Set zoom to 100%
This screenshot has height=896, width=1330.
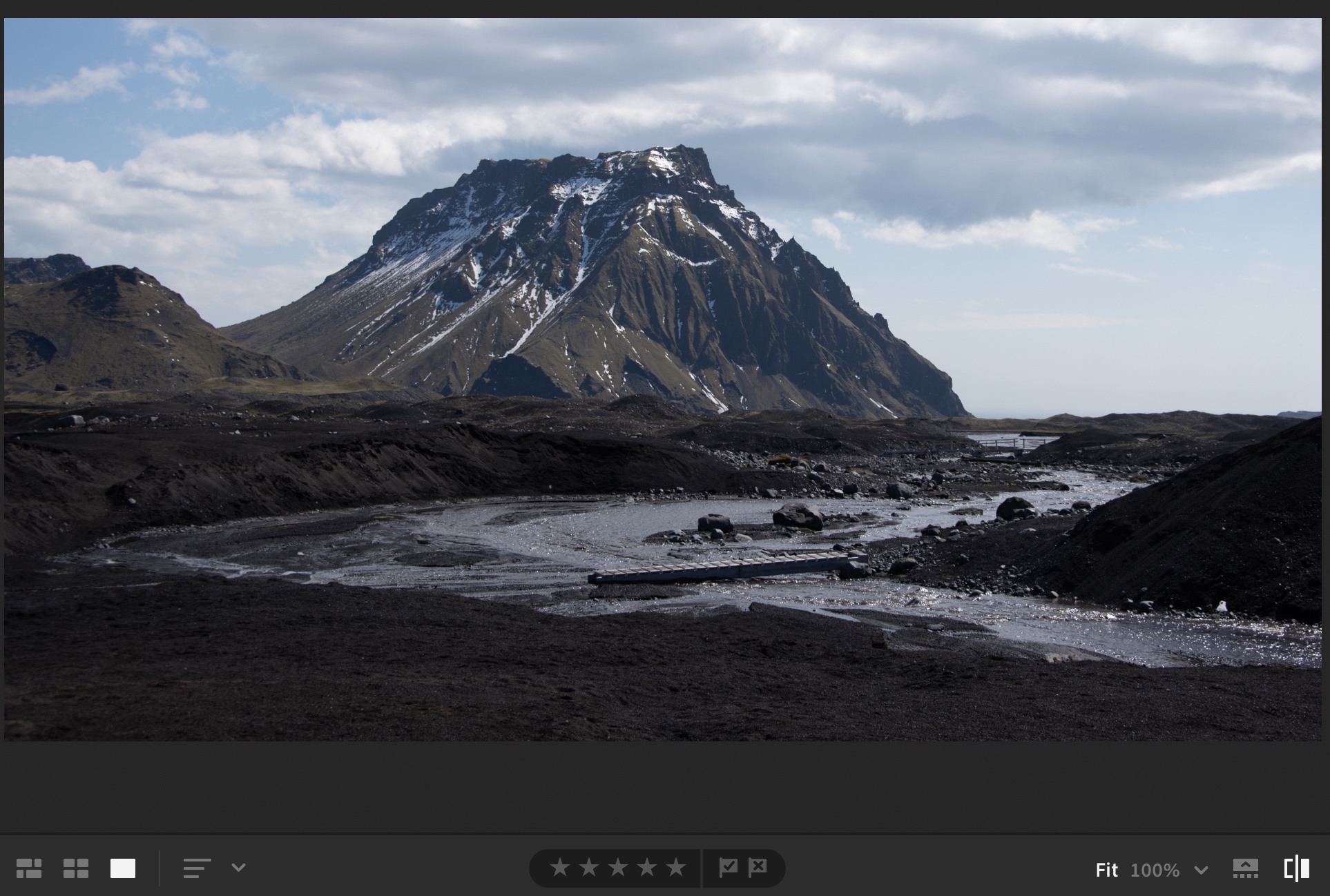(1155, 870)
